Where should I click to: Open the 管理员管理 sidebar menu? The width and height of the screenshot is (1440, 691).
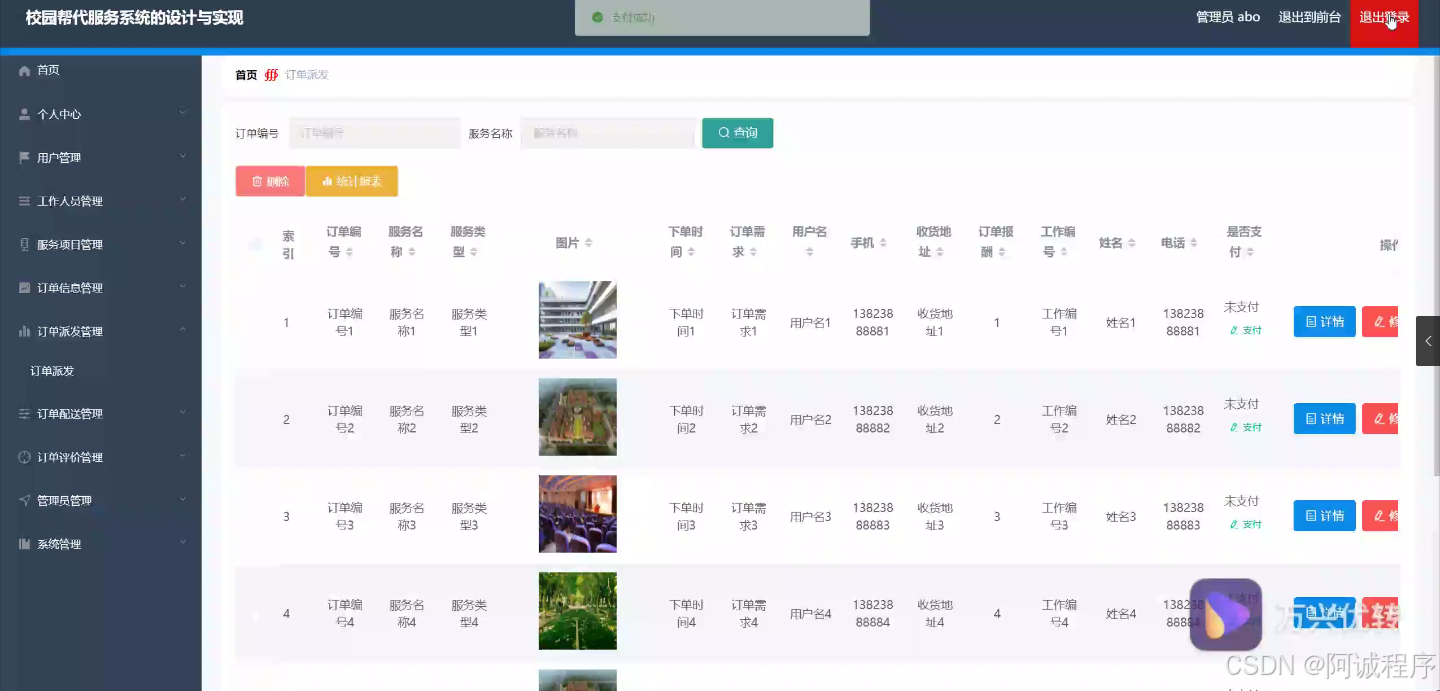pos(101,501)
